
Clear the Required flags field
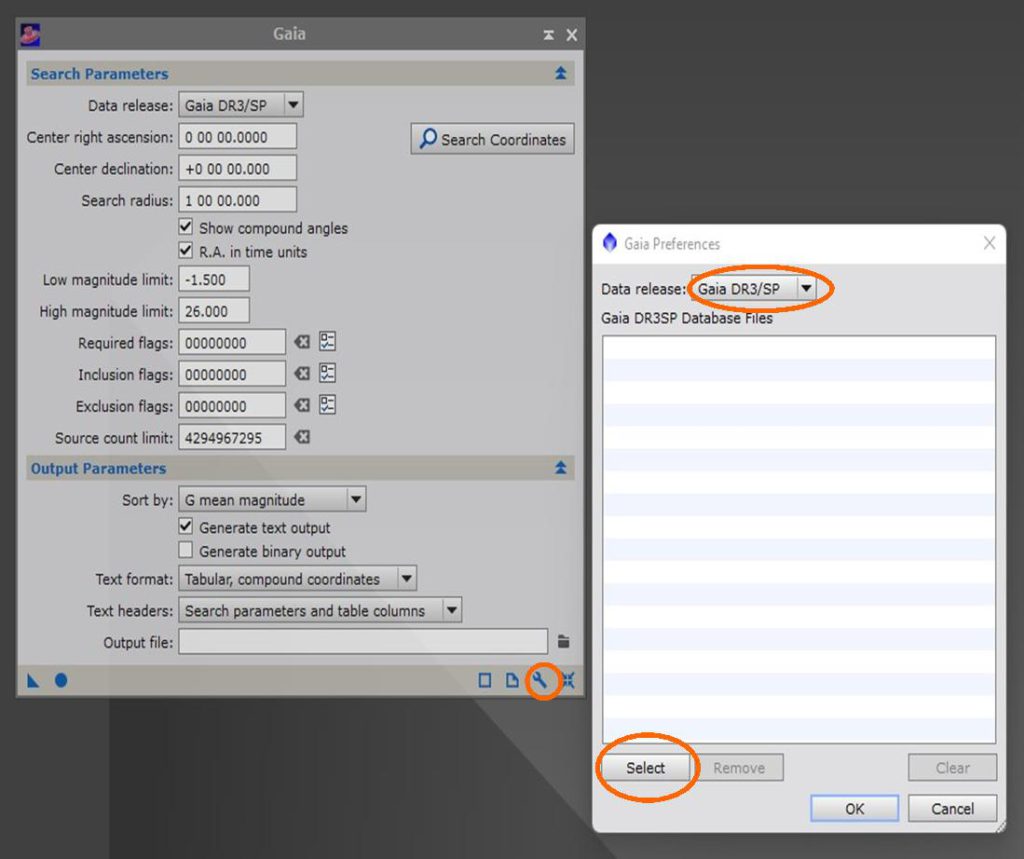point(302,343)
